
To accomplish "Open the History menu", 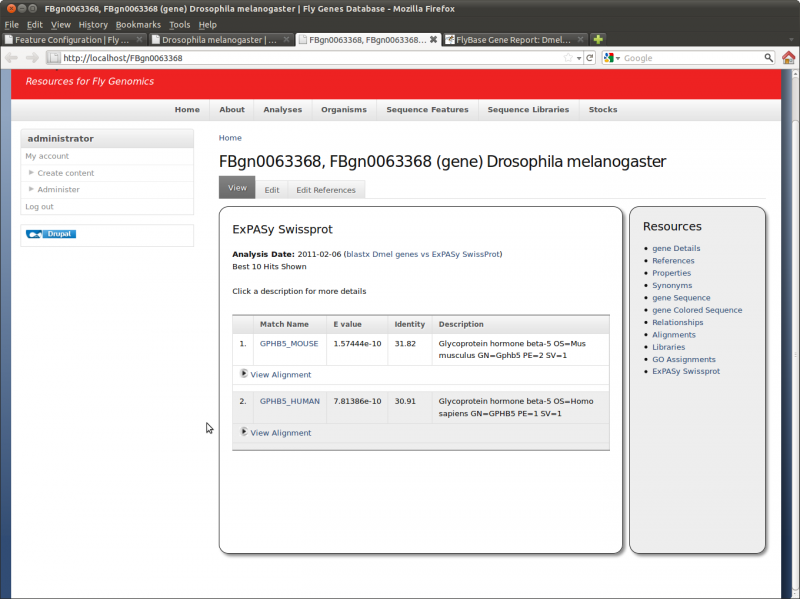I will [93, 24].
